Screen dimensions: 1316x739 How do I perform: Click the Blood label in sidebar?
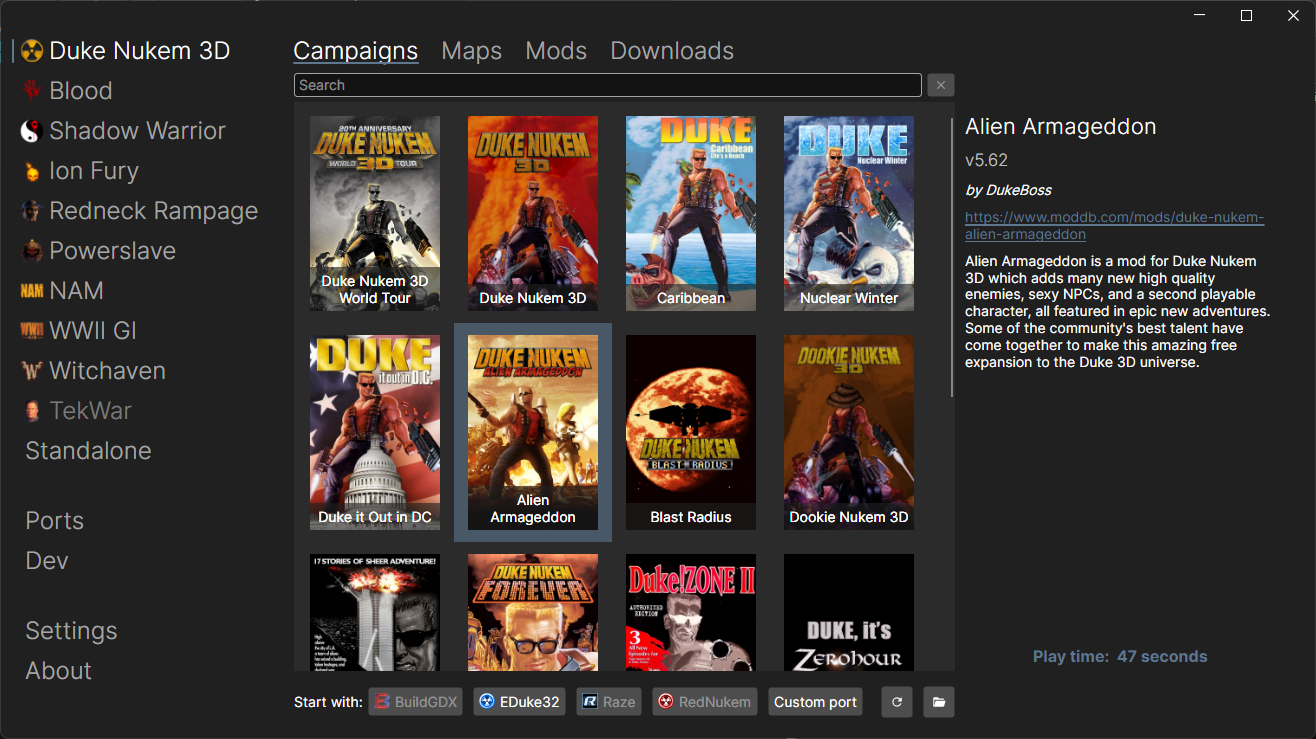[81, 91]
